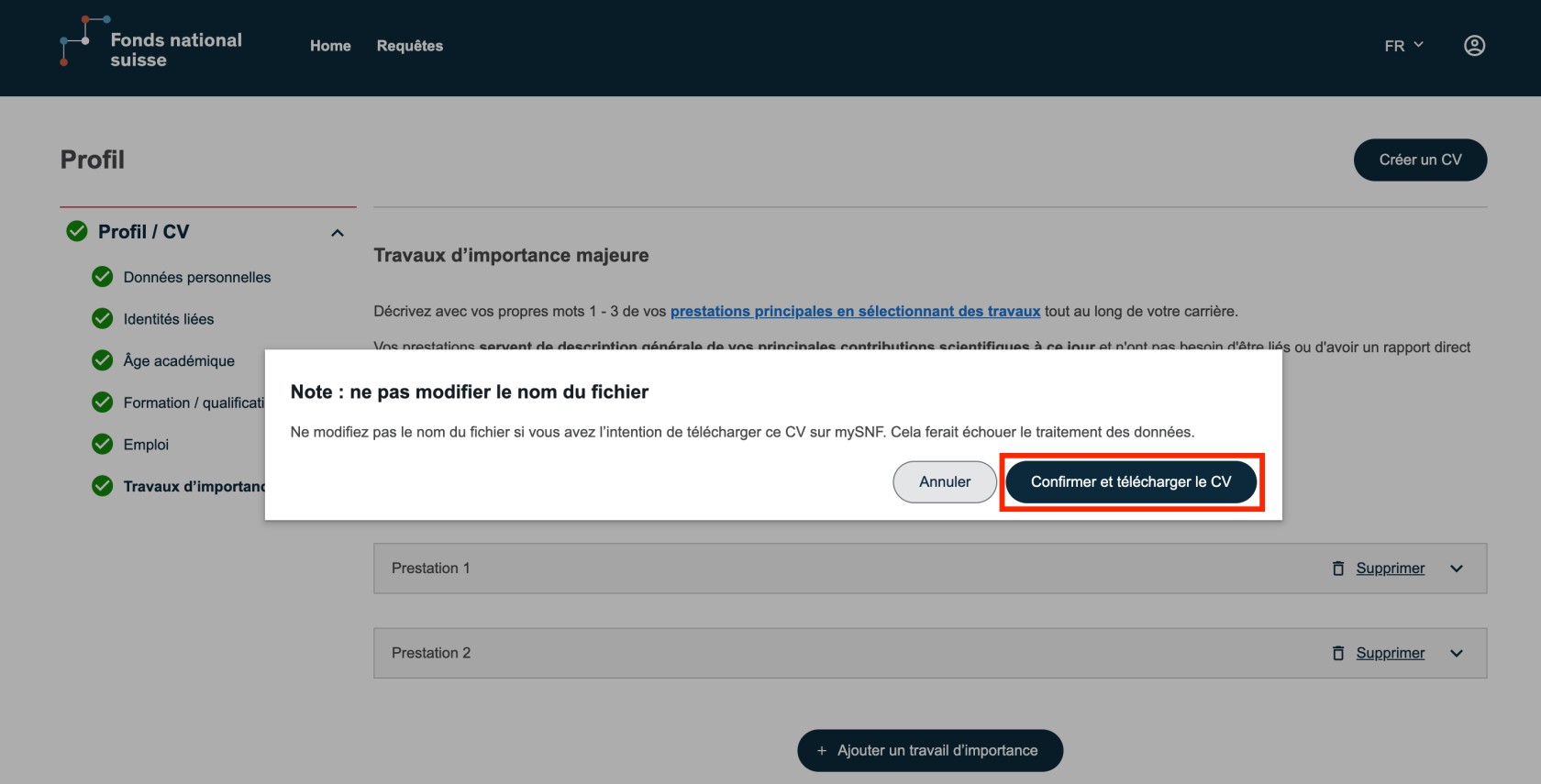The image size is (1541, 784).
Task: Expand the Prestation 2 panel chevron
Action: 1457,653
